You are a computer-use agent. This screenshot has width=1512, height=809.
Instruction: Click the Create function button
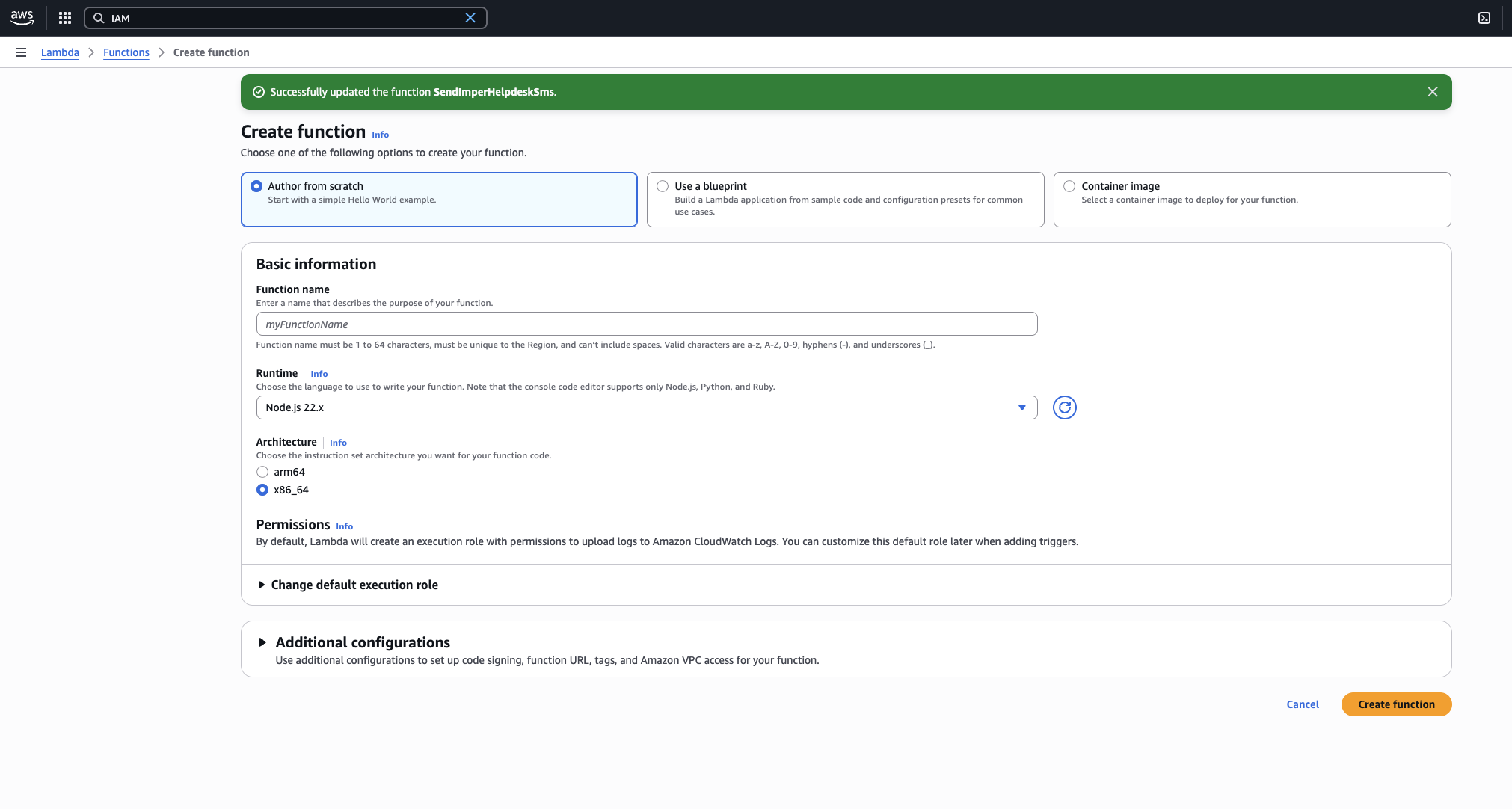pos(1396,704)
